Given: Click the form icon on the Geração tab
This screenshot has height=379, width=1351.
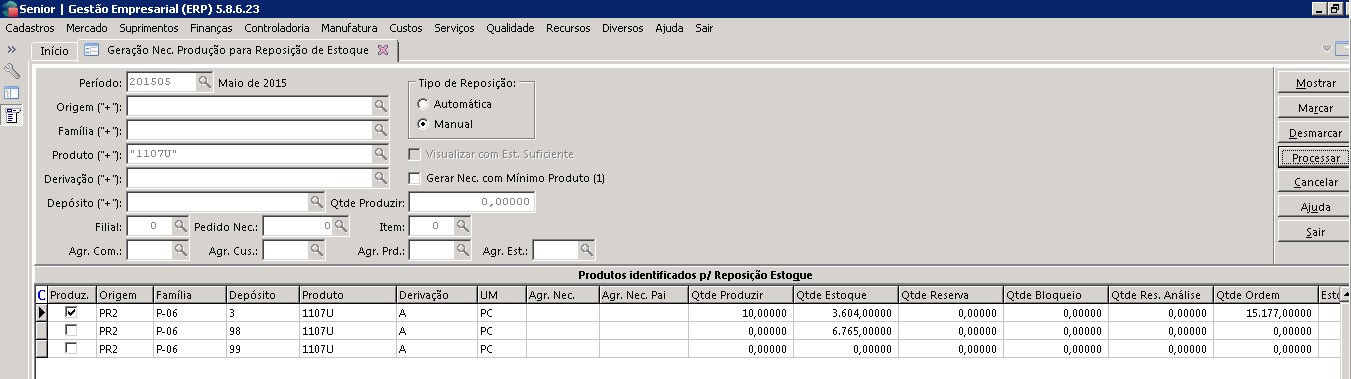Looking at the screenshot, I should tap(91, 50).
